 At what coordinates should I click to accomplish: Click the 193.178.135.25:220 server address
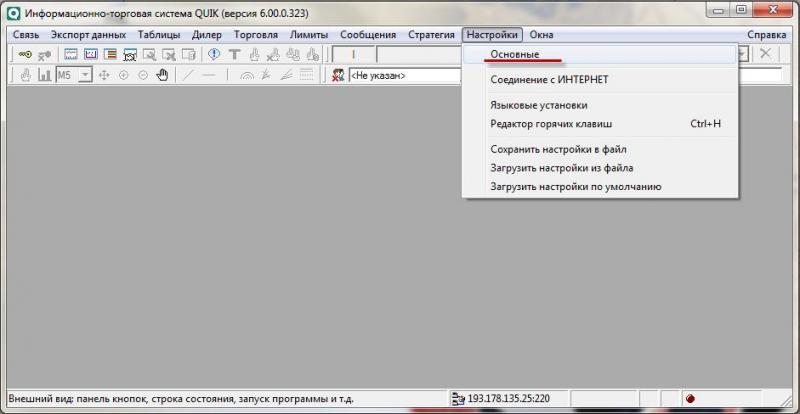click(508, 398)
